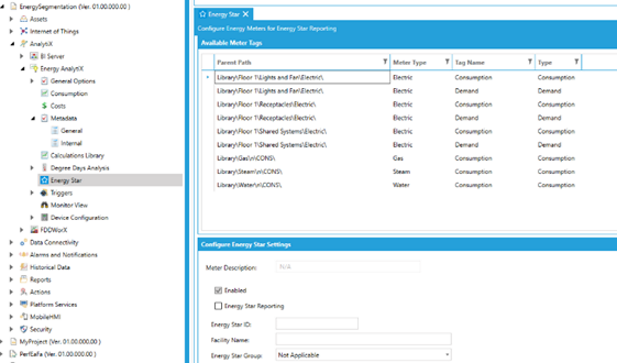Viewport: 617px width, 363px height.
Task: Click the Energy Star tree icon
Action: 44,180
